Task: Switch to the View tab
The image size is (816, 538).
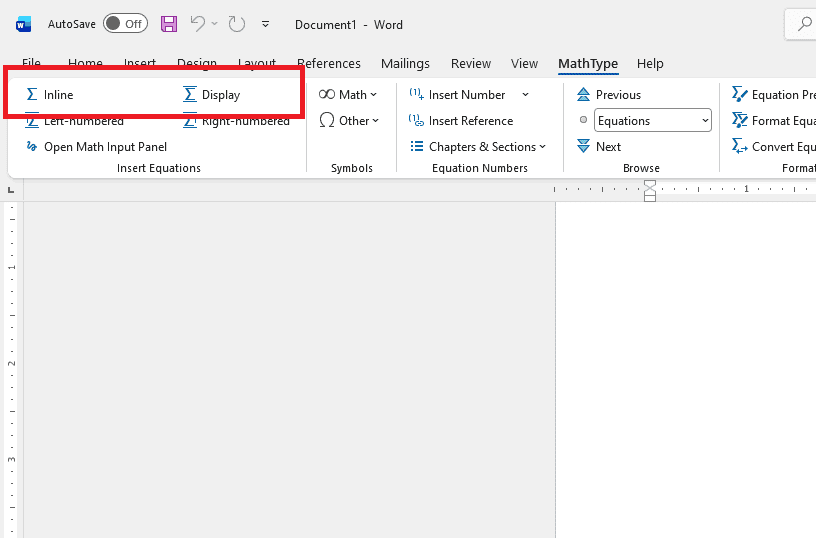Action: click(524, 63)
